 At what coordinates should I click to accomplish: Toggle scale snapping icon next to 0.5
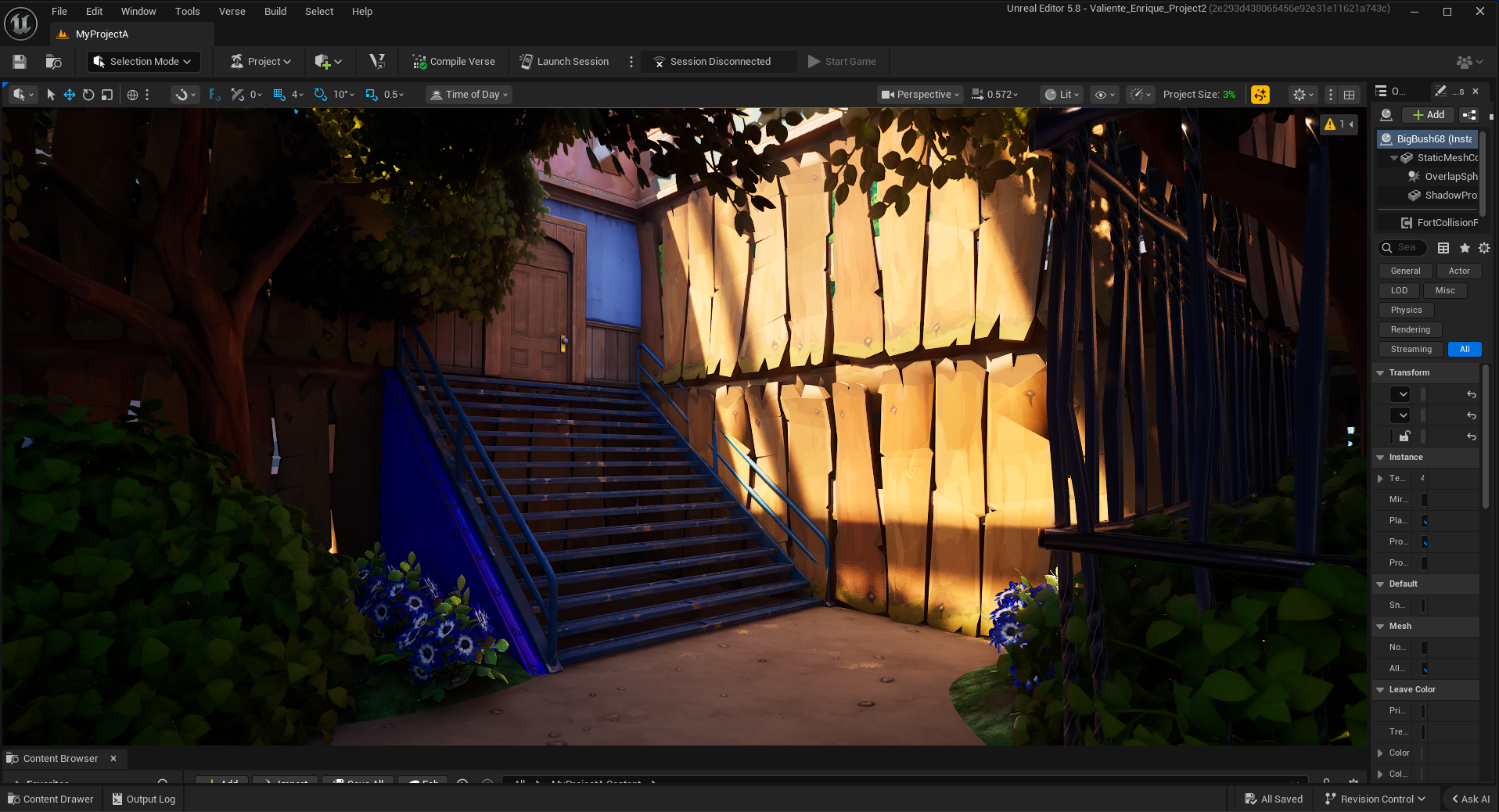point(372,95)
